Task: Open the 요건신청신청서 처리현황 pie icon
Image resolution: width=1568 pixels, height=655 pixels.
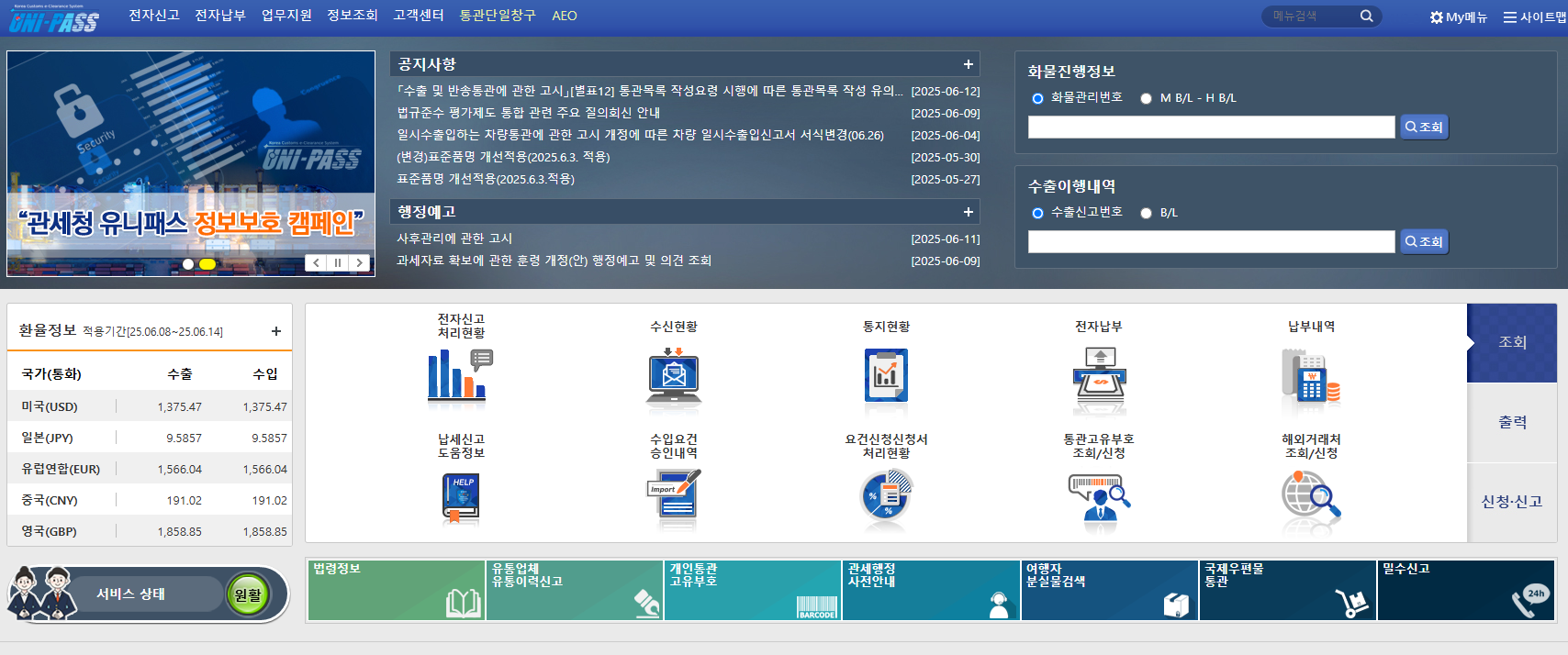Action: pyautogui.click(x=886, y=496)
